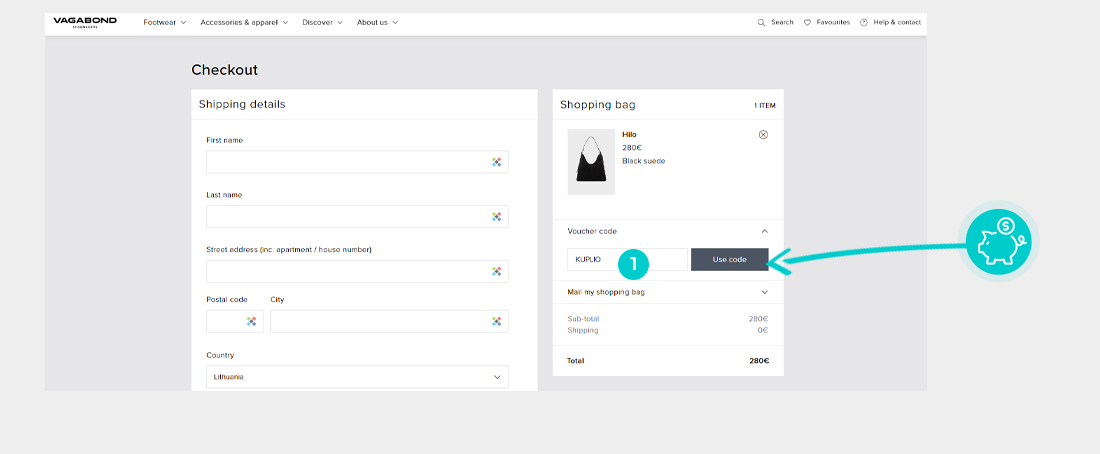Click the Vagabond logo

85,22
